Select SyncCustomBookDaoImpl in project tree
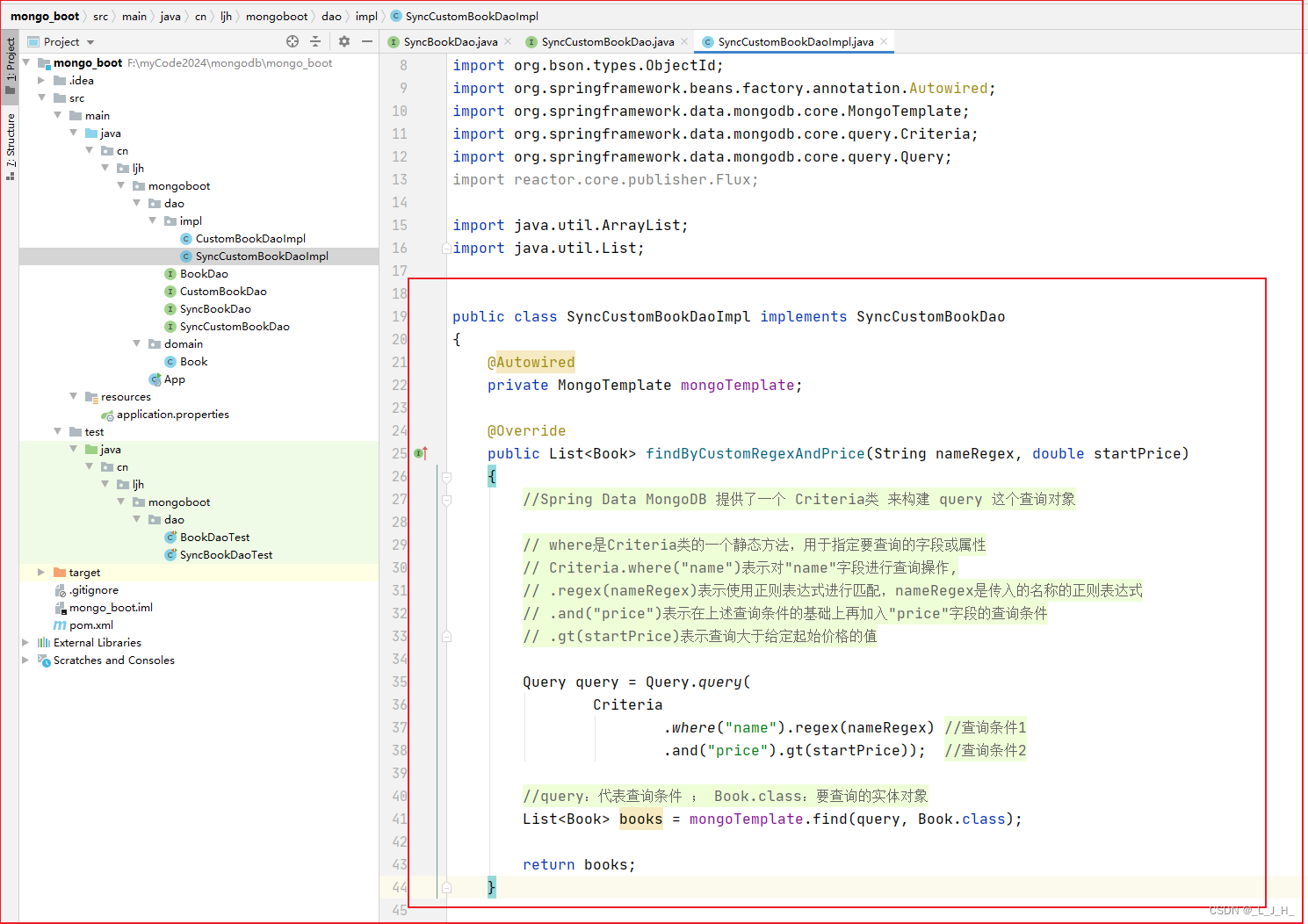1308x924 pixels. point(254,256)
